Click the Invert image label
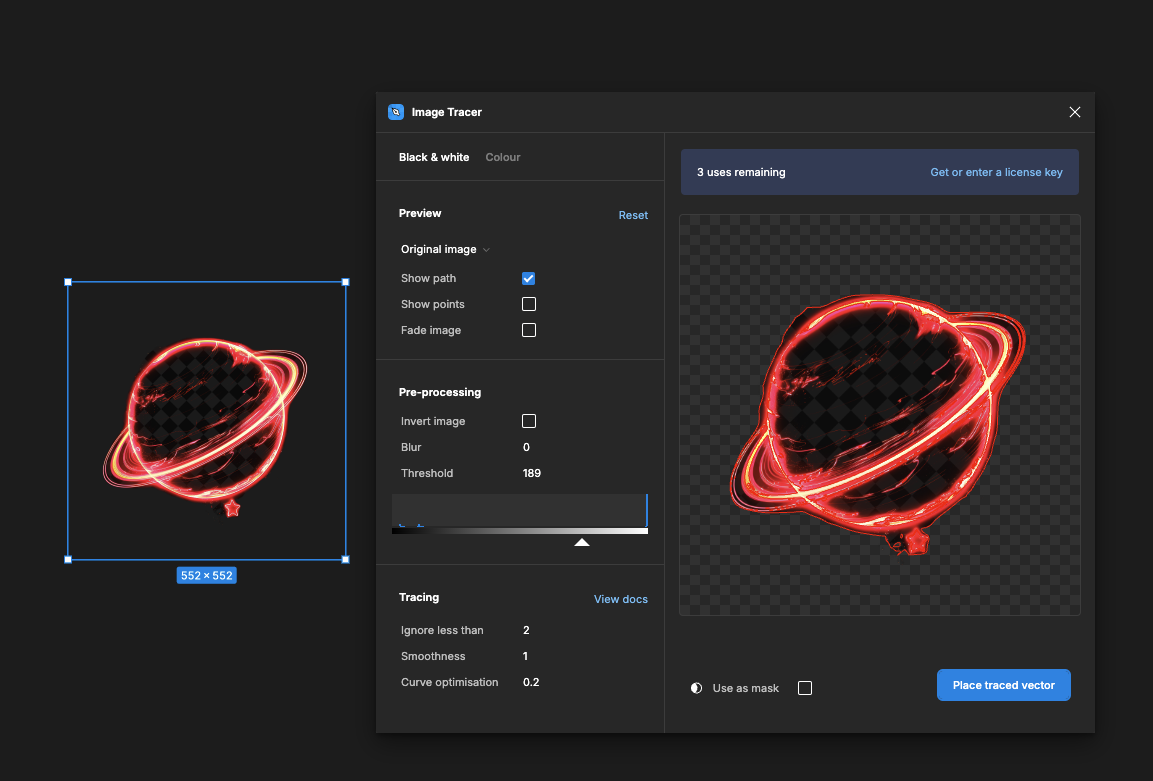 tap(433, 421)
